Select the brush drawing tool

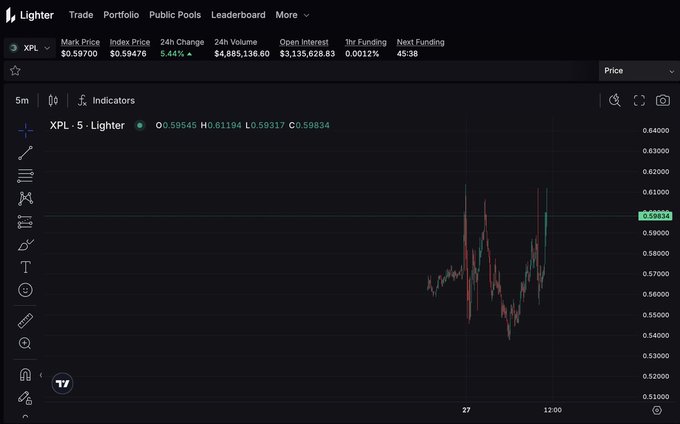click(26, 245)
